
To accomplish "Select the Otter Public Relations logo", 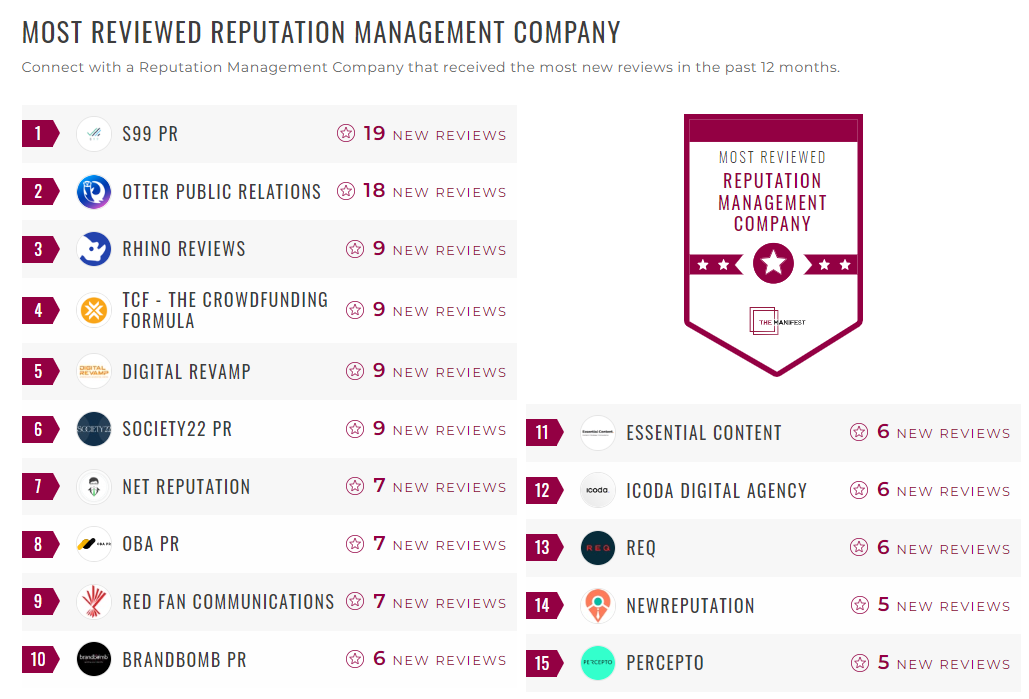I will pyautogui.click(x=94, y=191).
